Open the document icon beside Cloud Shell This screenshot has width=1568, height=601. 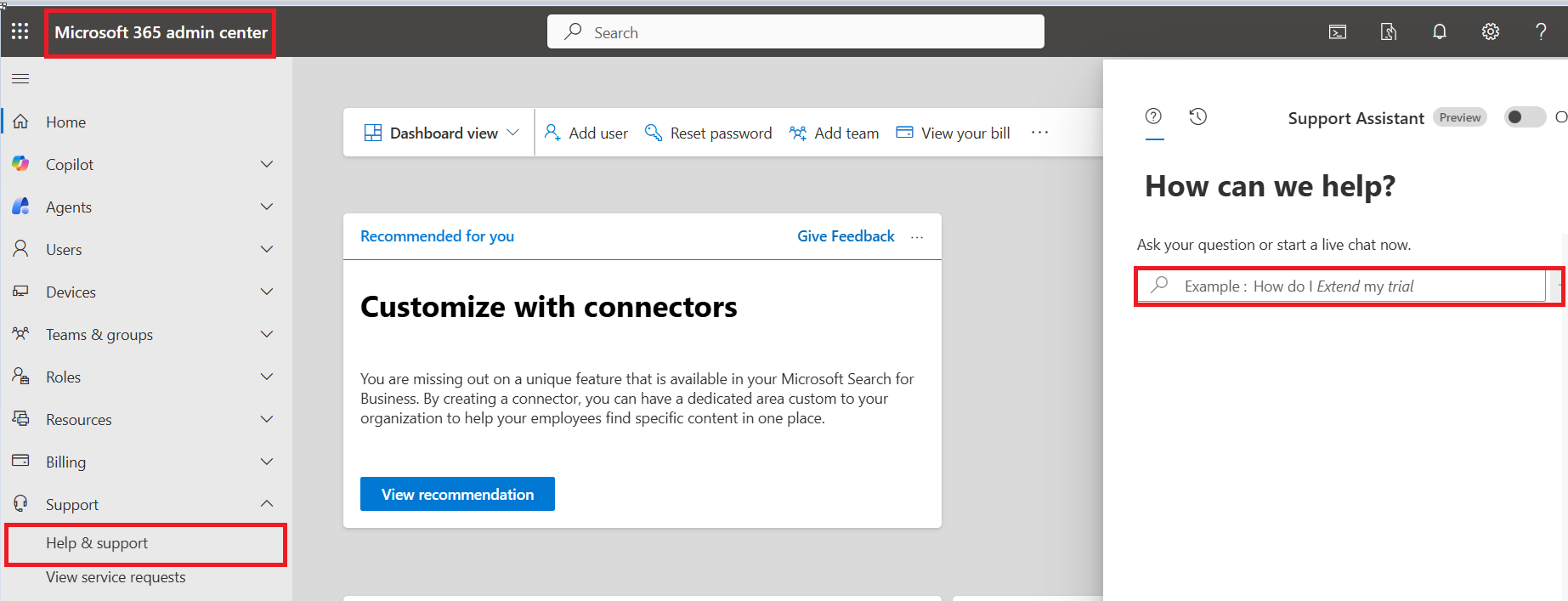pyautogui.click(x=1389, y=32)
